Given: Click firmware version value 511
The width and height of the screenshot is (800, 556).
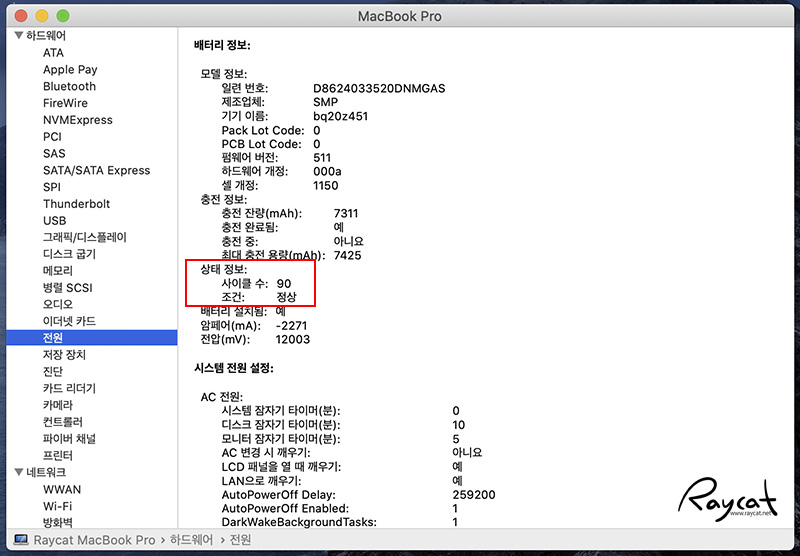Looking at the screenshot, I should (x=322, y=158).
